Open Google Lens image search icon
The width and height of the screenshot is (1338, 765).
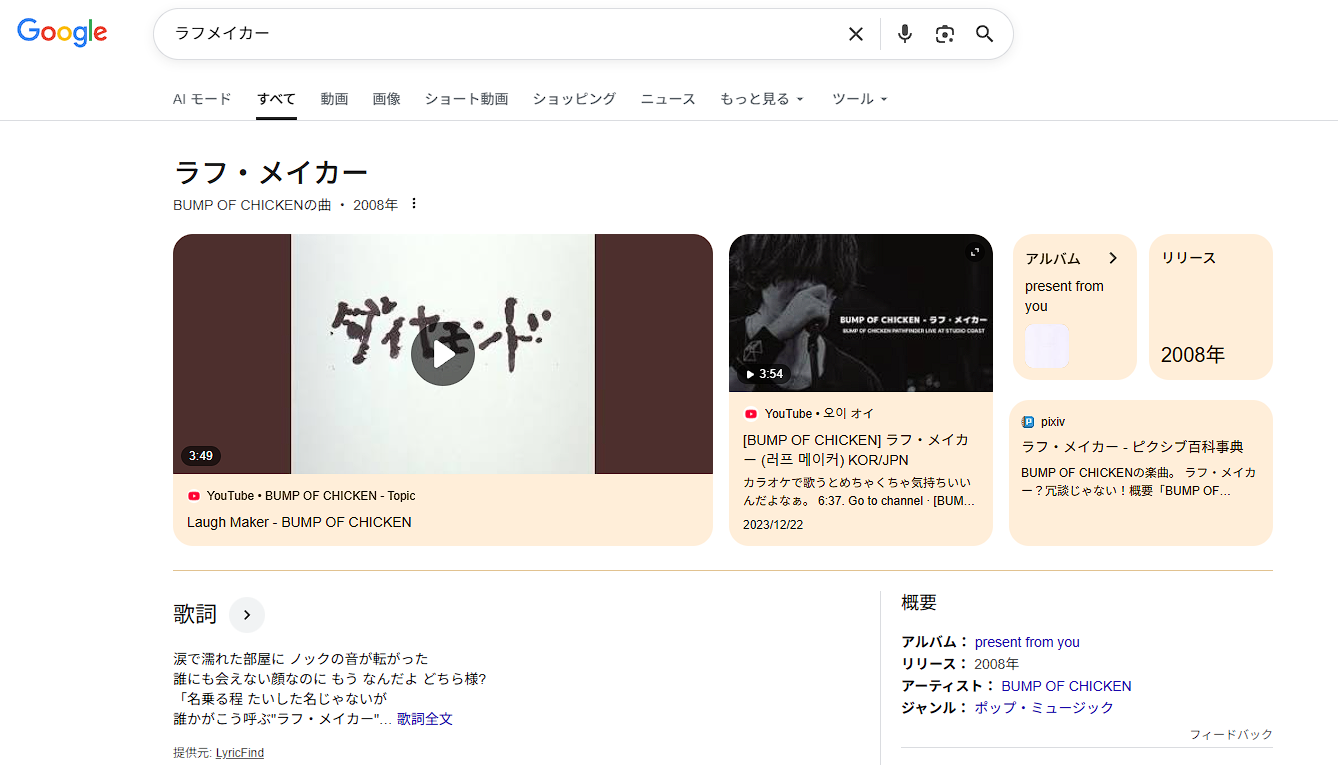tap(945, 34)
